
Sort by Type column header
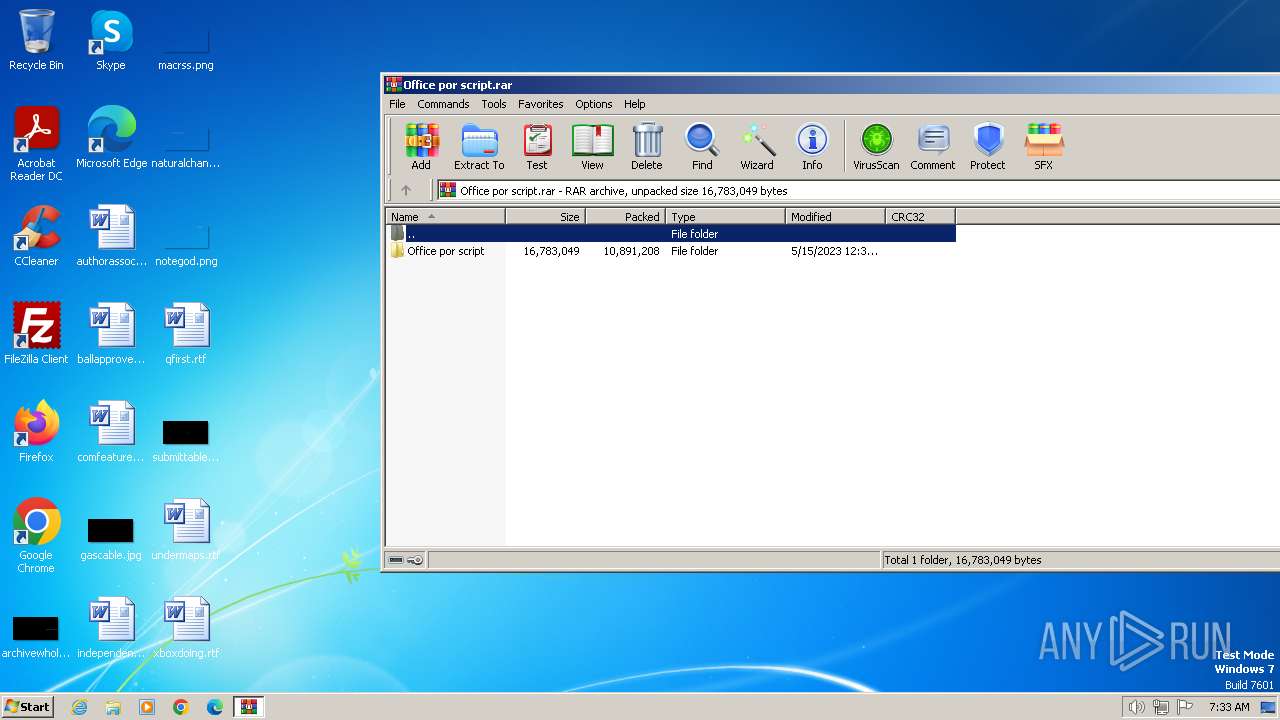(725, 216)
